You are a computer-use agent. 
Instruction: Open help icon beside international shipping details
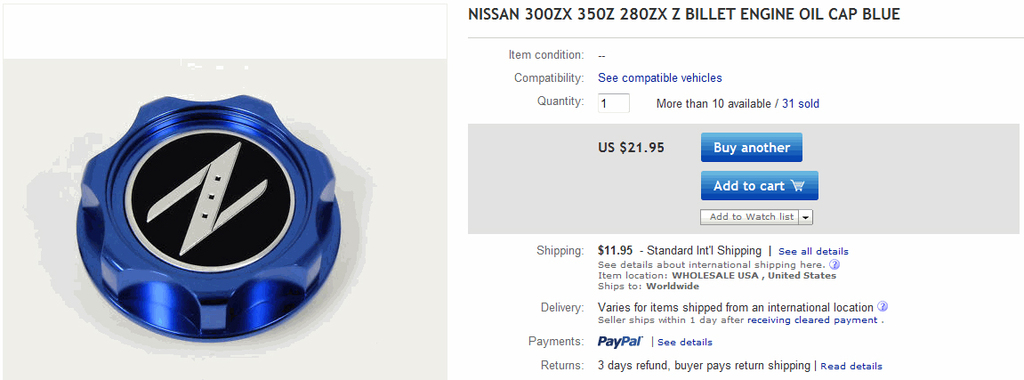tap(834, 265)
